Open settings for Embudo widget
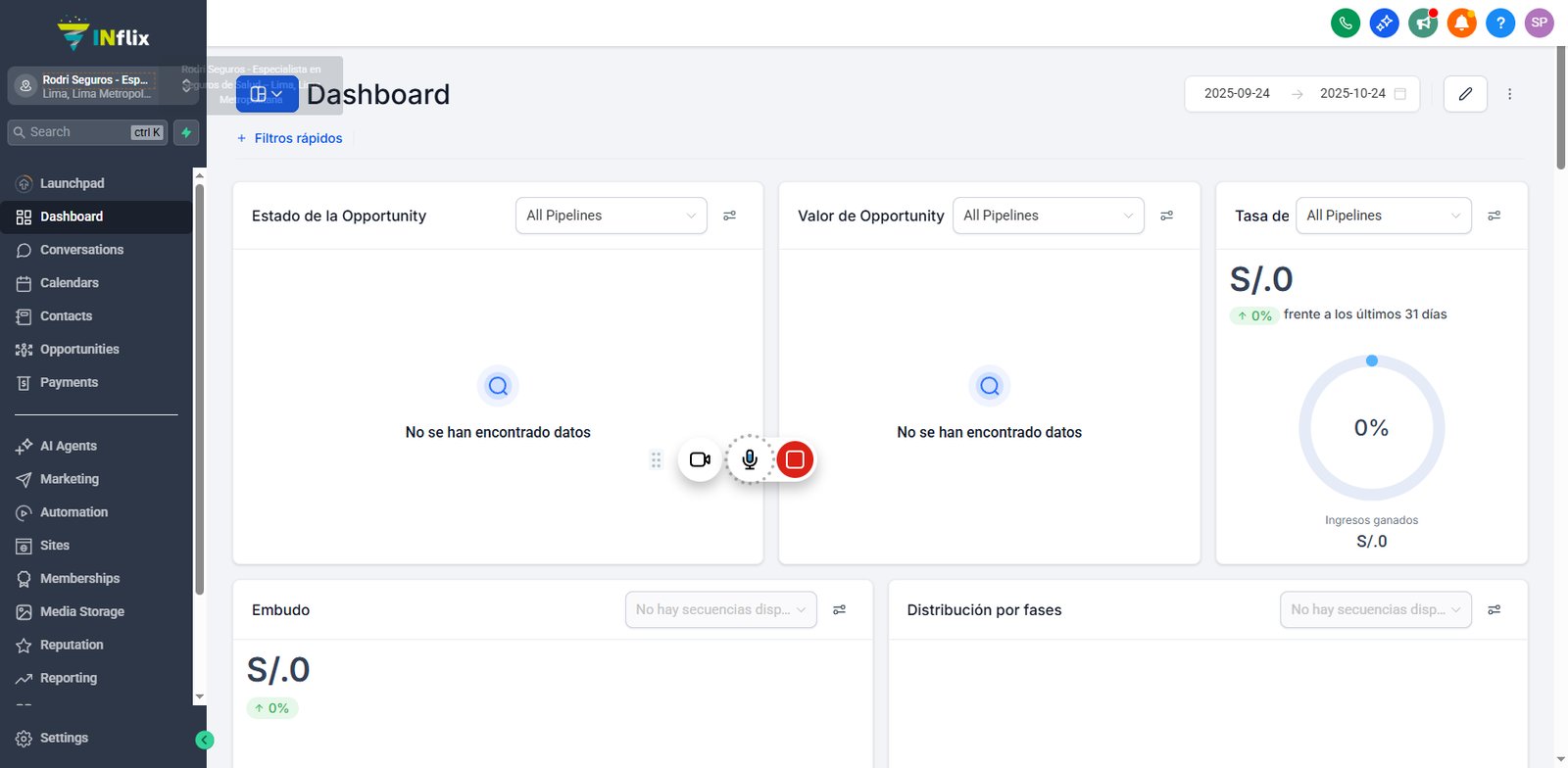Image resolution: width=1568 pixels, height=768 pixels. [x=839, y=609]
